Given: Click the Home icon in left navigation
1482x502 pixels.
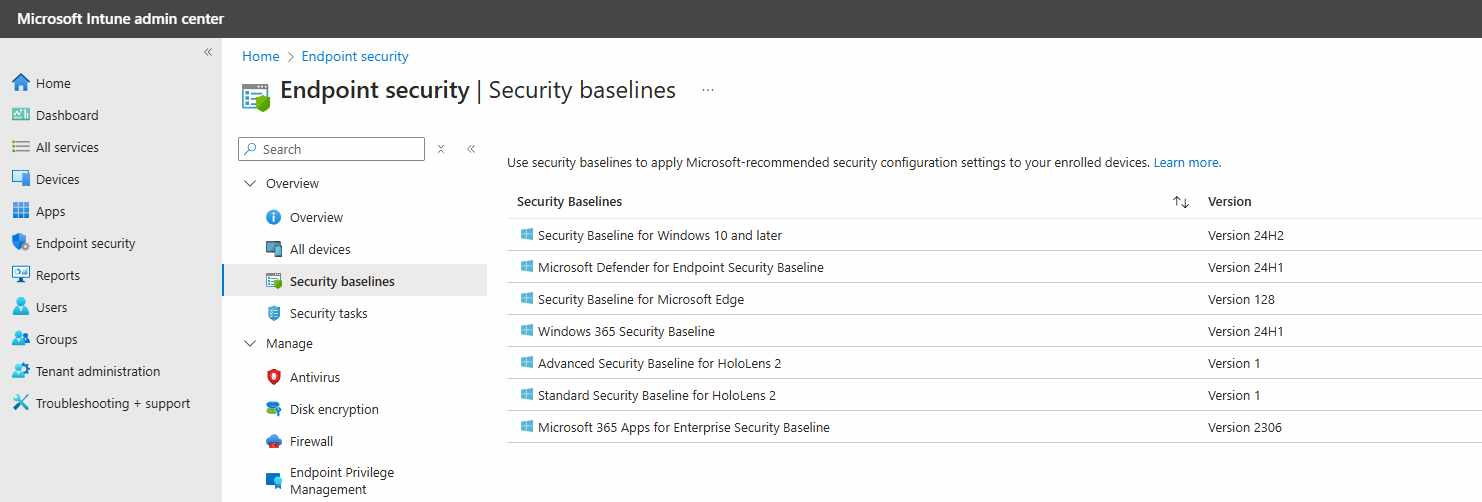Looking at the screenshot, I should click(21, 83).
